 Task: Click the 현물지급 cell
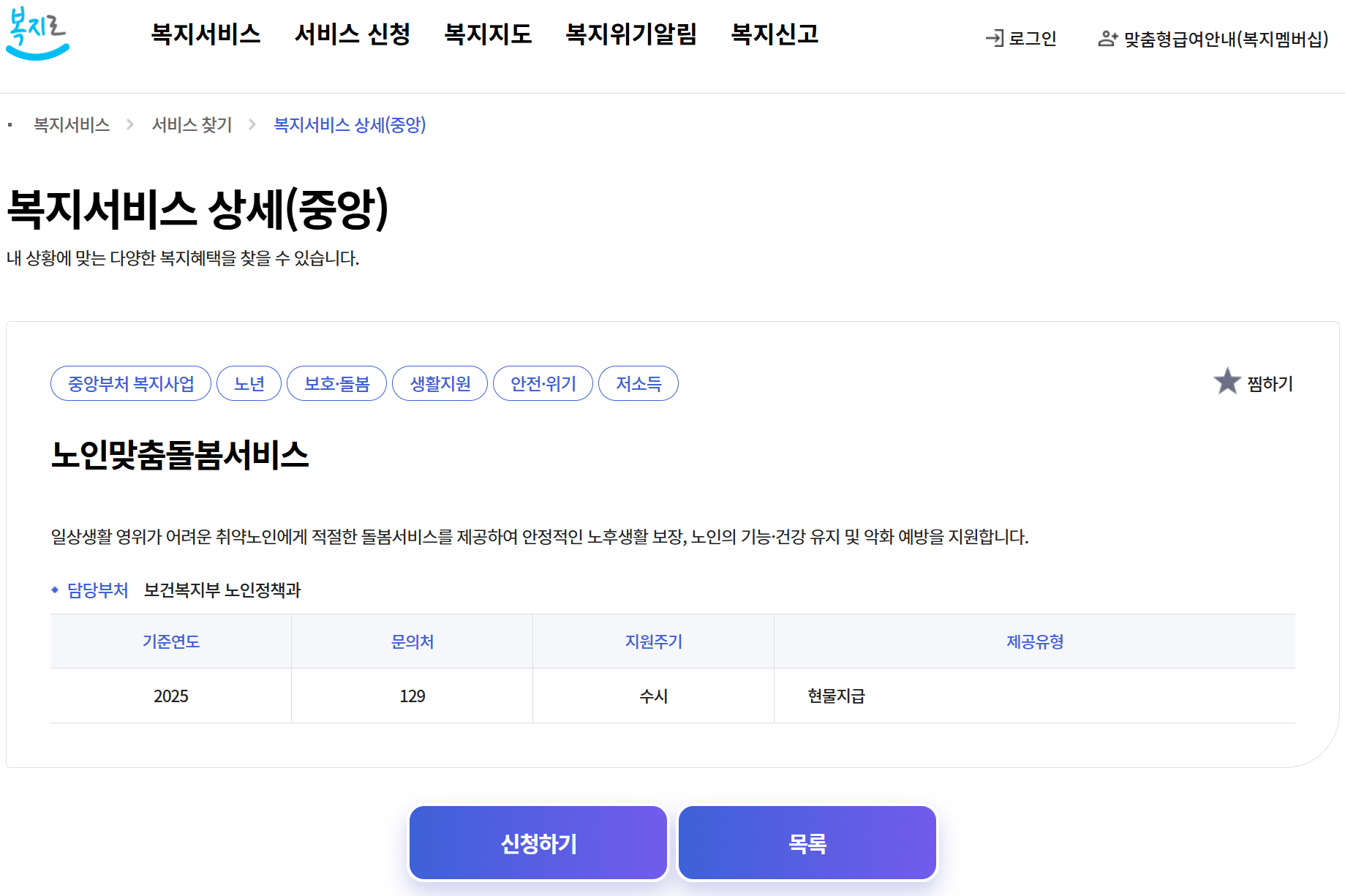pos(1035,696)
